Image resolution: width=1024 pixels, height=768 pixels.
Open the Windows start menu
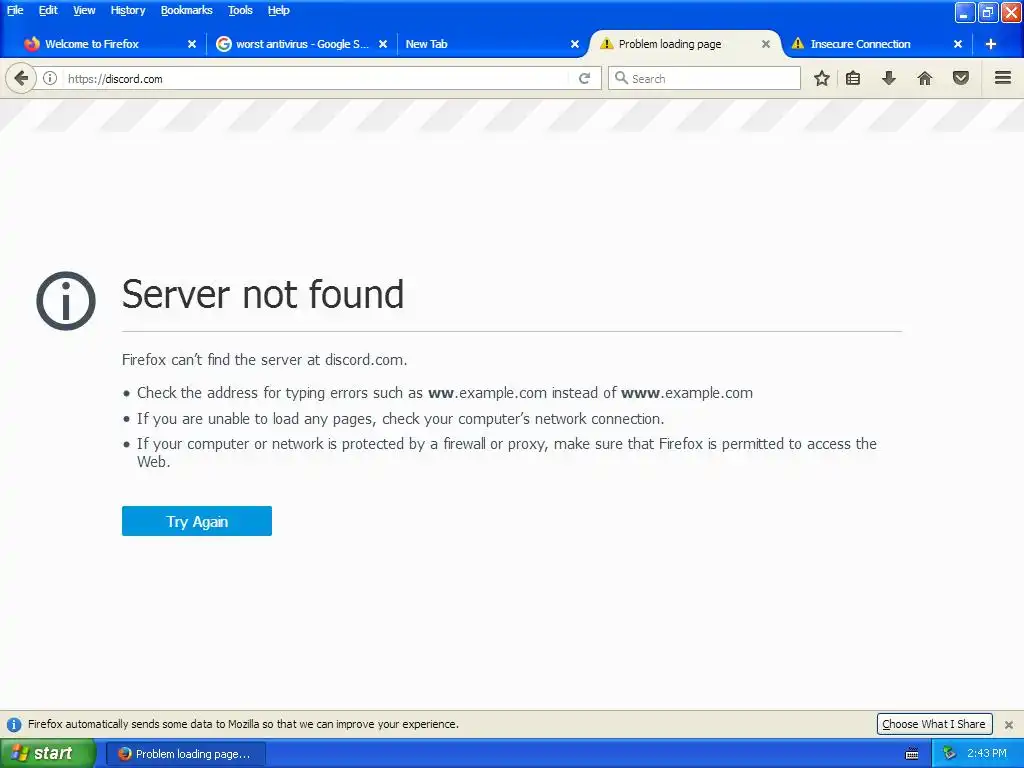pos(47,754)
